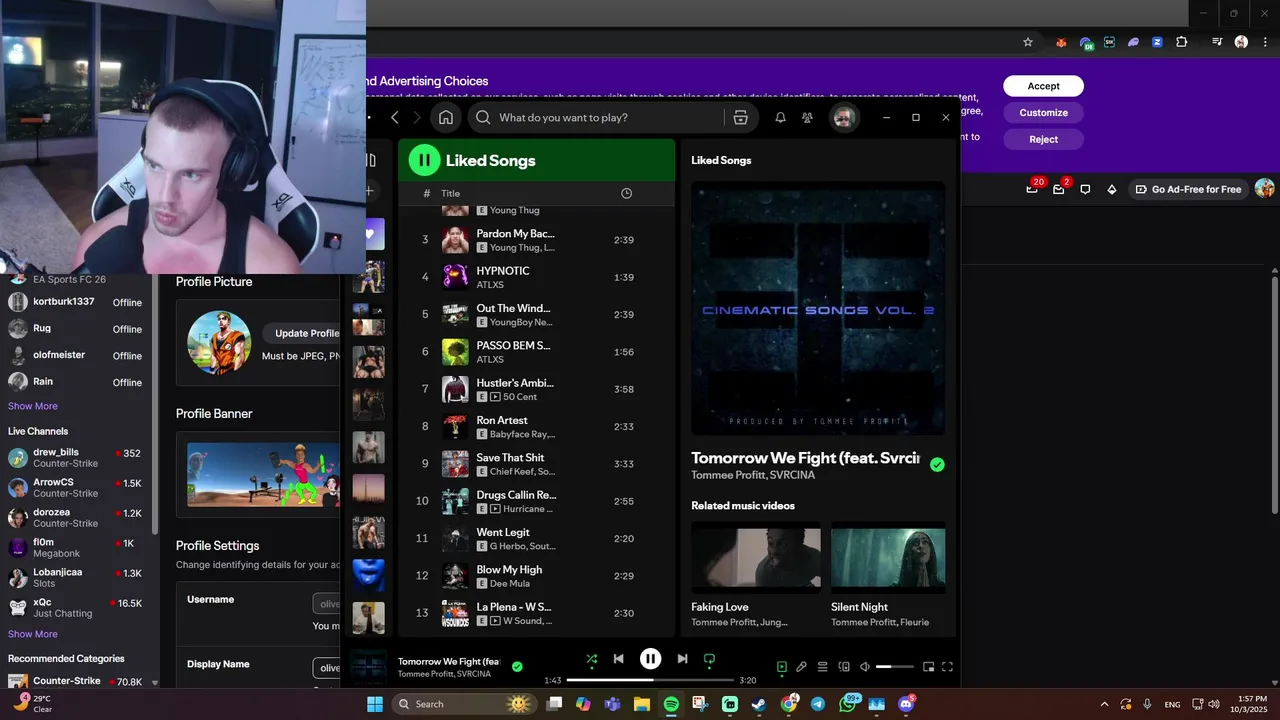Pause the song in bottom player bar
The height and width of the screenshot is (720, 1280).
click(650, 659)
